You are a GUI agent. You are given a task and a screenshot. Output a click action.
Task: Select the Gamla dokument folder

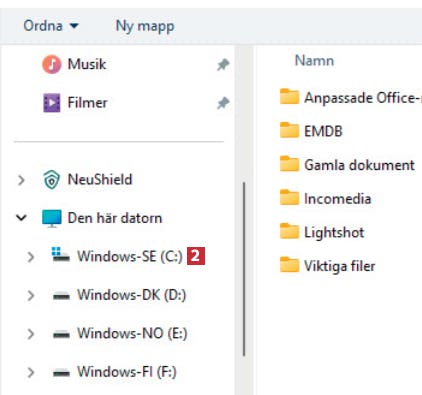[347, 165]
